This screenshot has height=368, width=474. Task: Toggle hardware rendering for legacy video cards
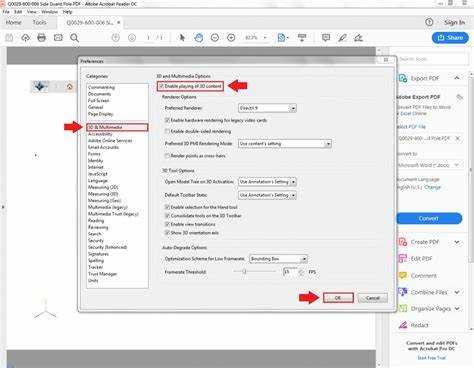click(167, 120)
